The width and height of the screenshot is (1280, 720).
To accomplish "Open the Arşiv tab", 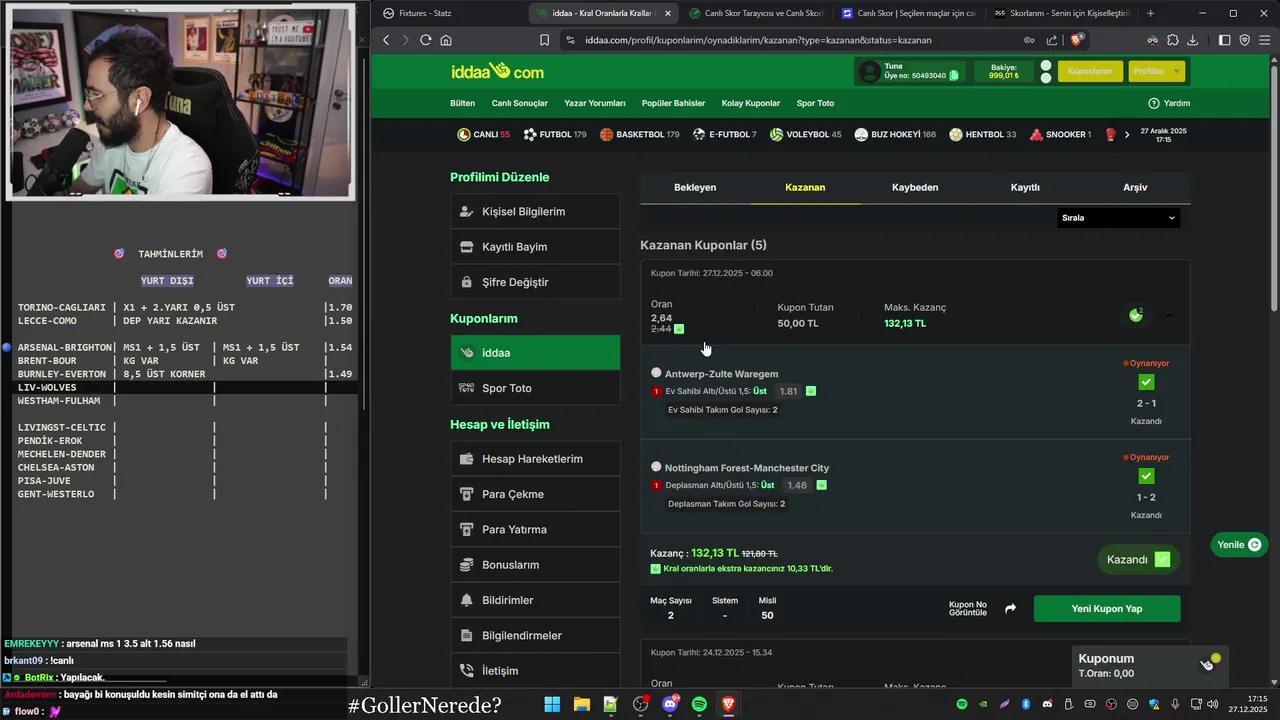I will click(x=1135, y=187).
